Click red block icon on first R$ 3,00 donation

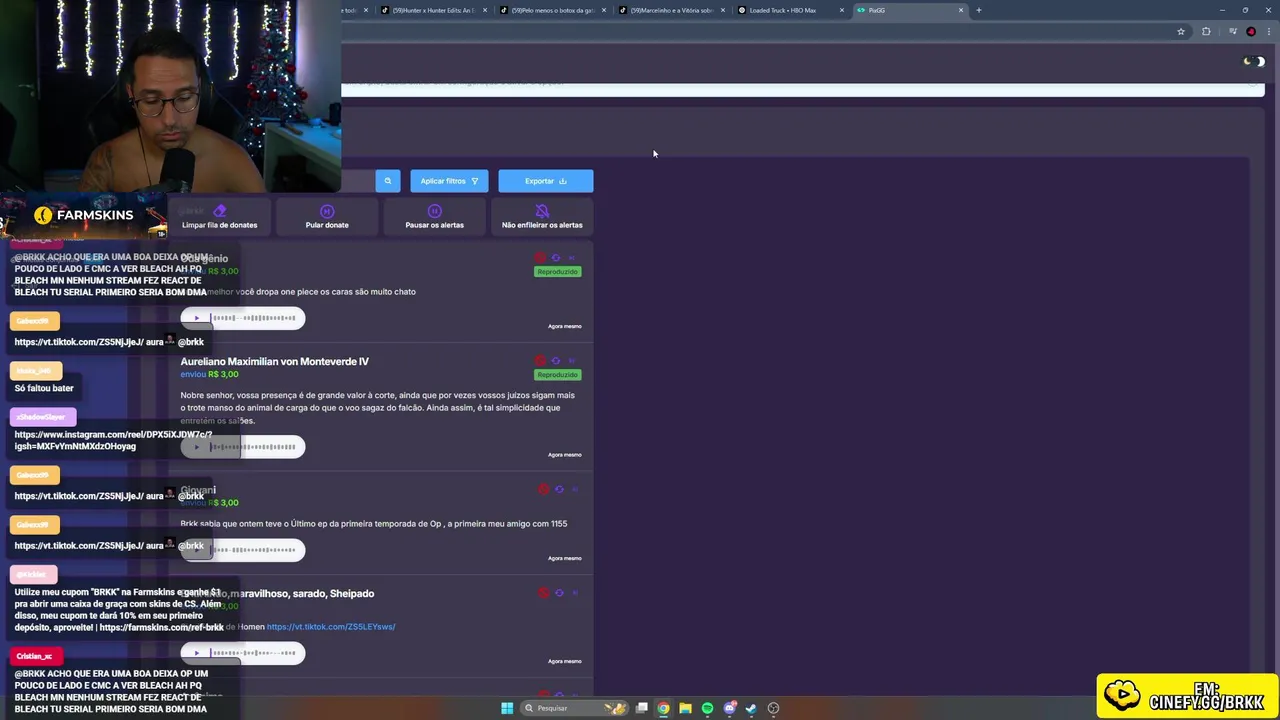540,258
